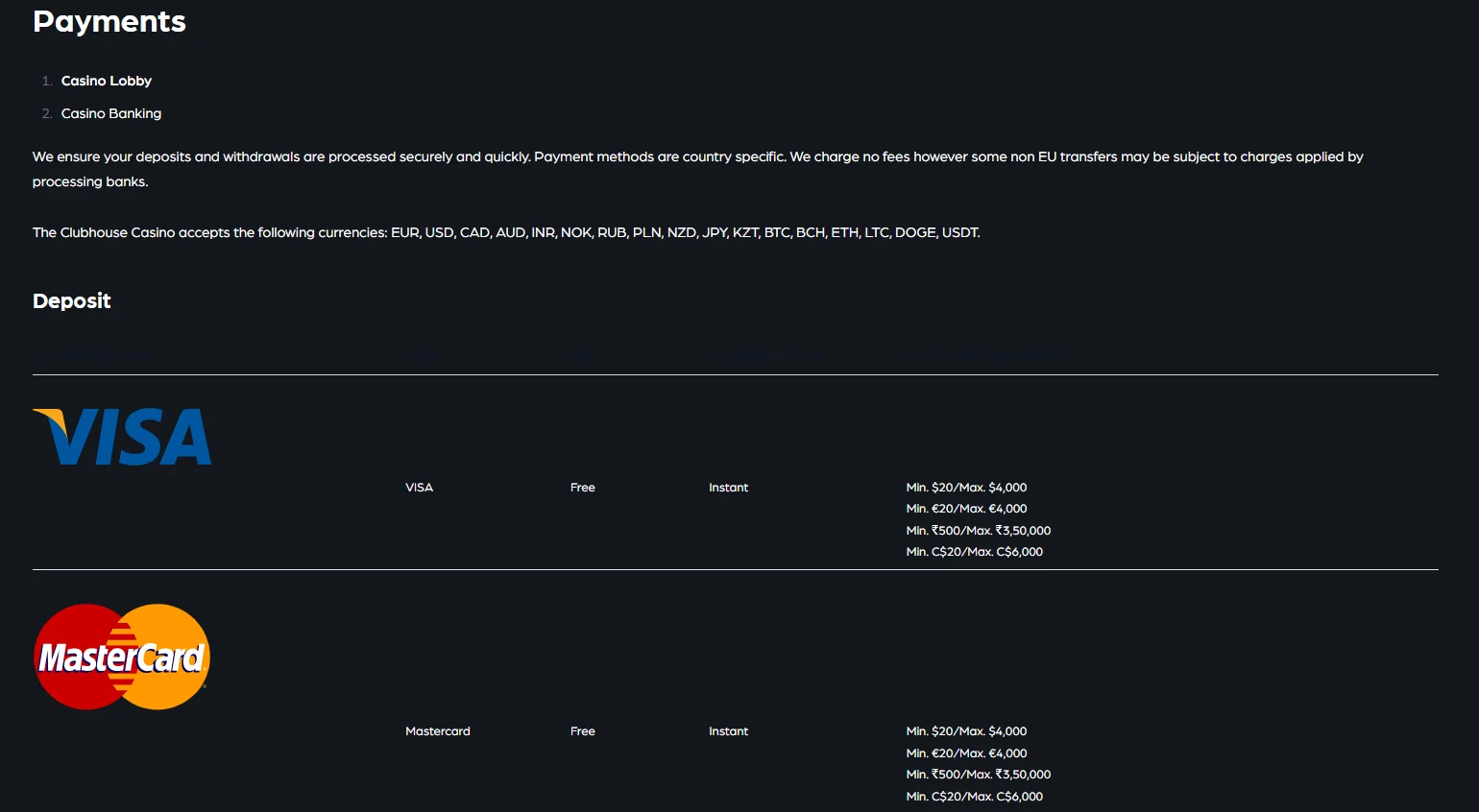
Task: Click Mastercard limit 'Min. C$20/Max. C$6,000'
Action: (x=975, y=797)
